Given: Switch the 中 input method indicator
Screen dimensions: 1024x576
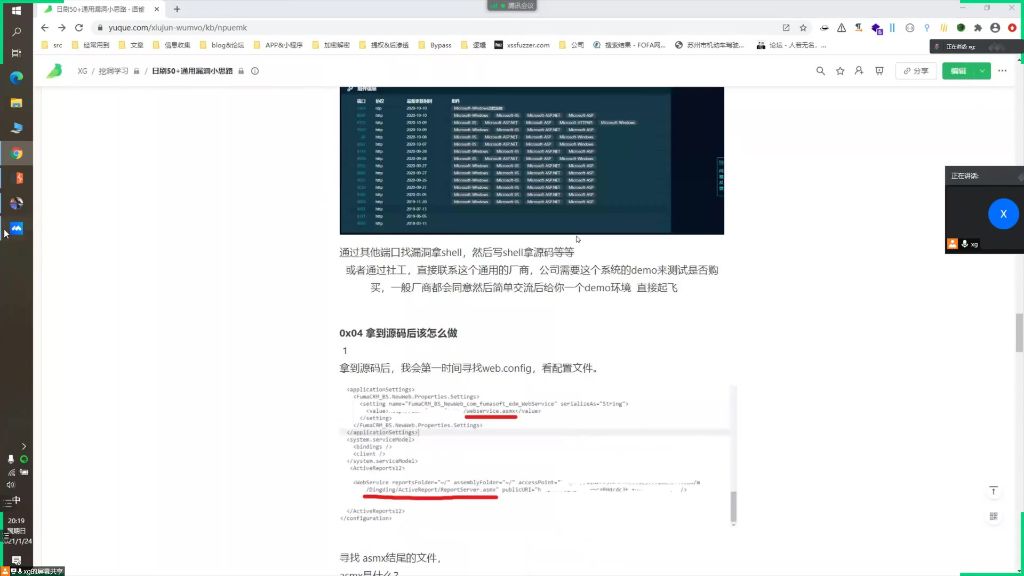Looking at the screenshot, I should coord(16,500).
